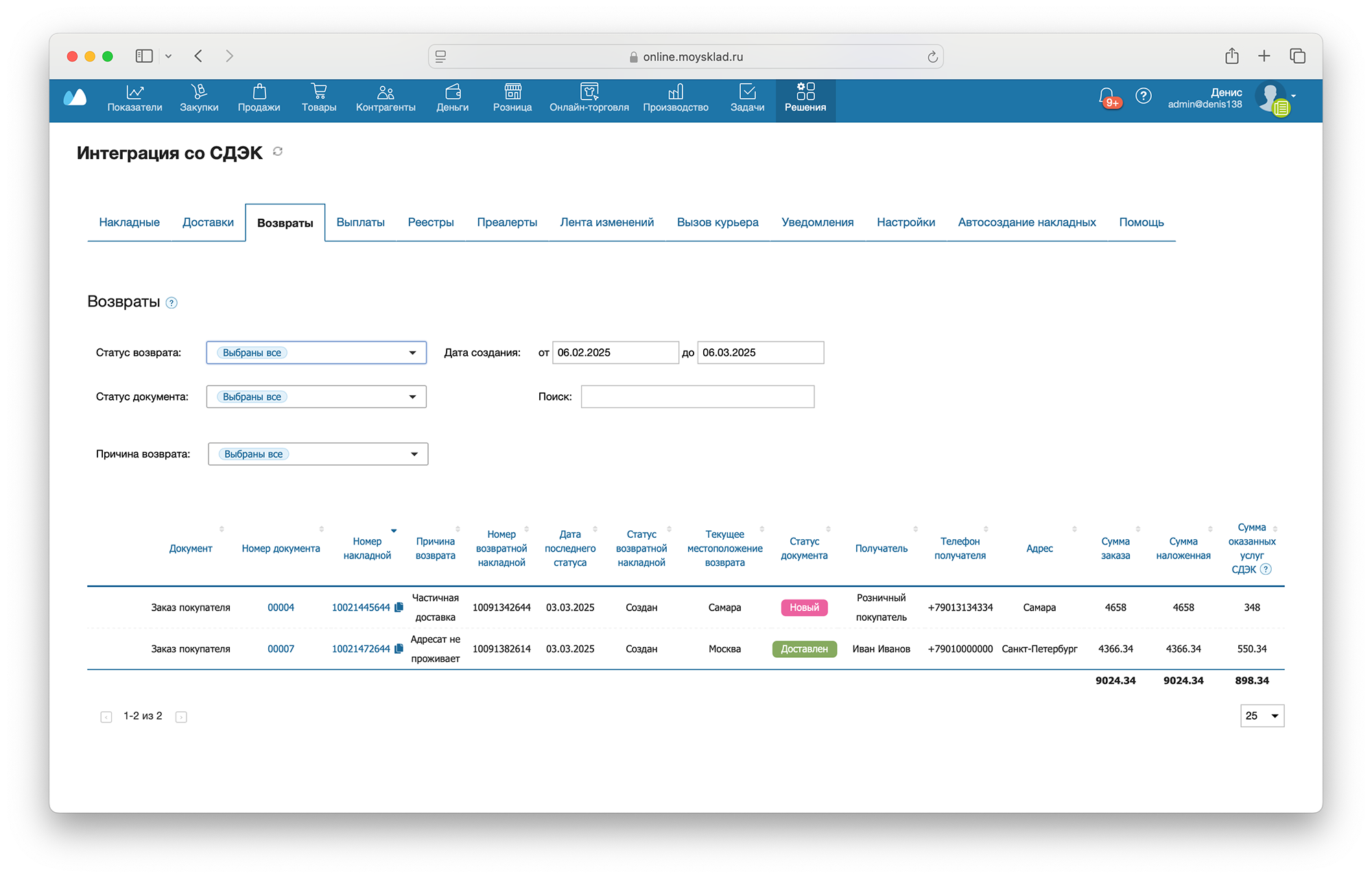The height and width of the screenshot is (878, 1372).
Task: Click the refresh icon beside page title
Action: tap(278, 152)
